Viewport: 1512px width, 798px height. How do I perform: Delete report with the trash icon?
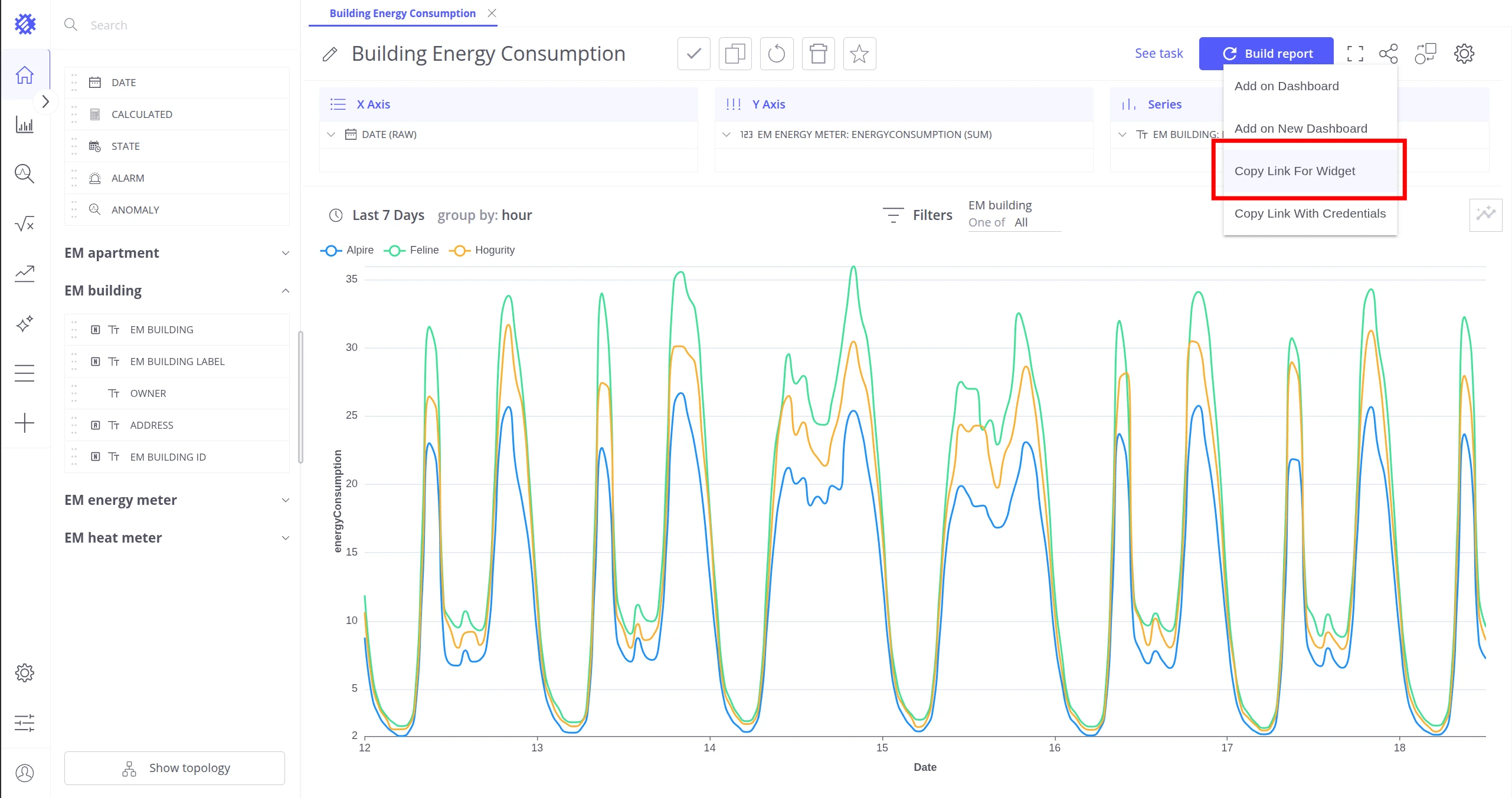coord(818,54)
